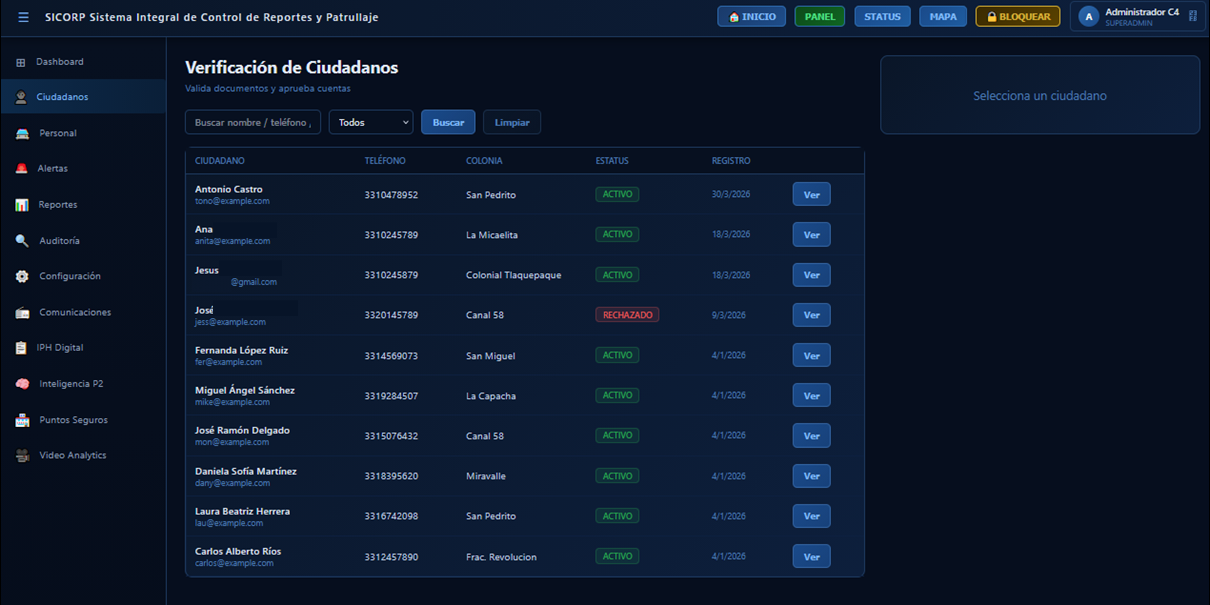View Antonio Castro's record with Ver

pyautogui.click(x=811, y=195)
